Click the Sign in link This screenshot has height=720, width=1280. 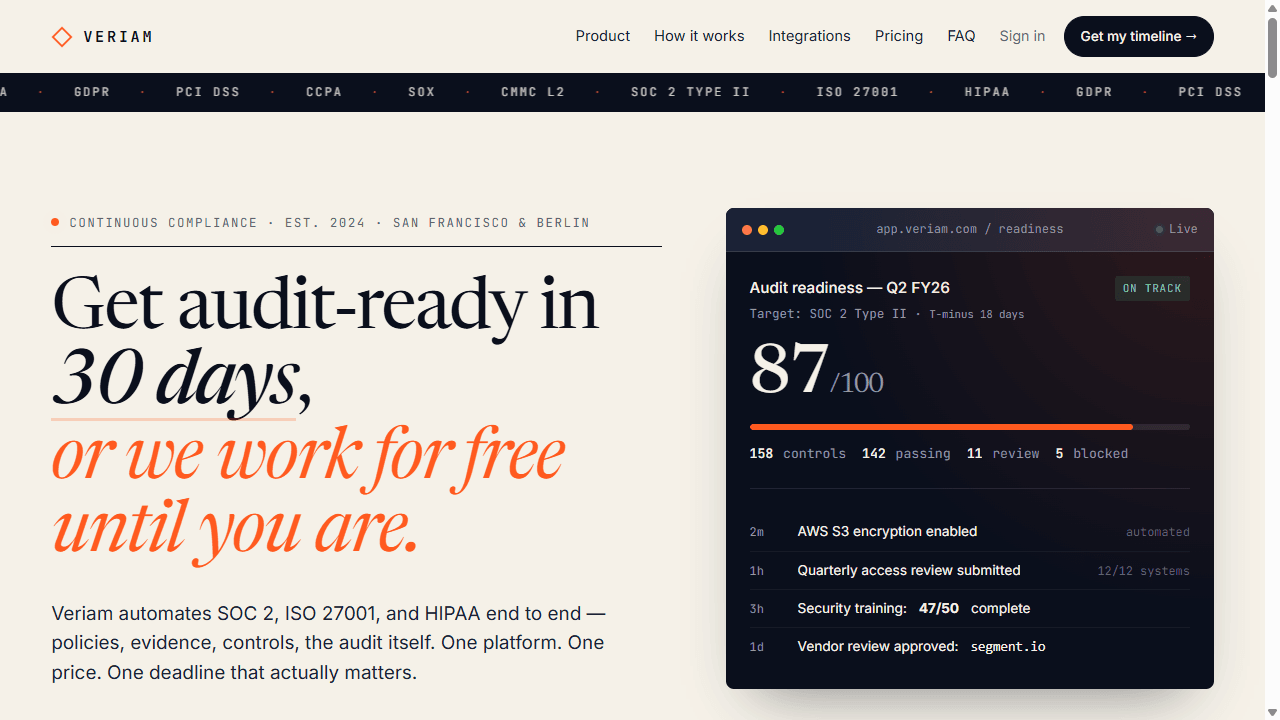click(x=1022, y=36)
